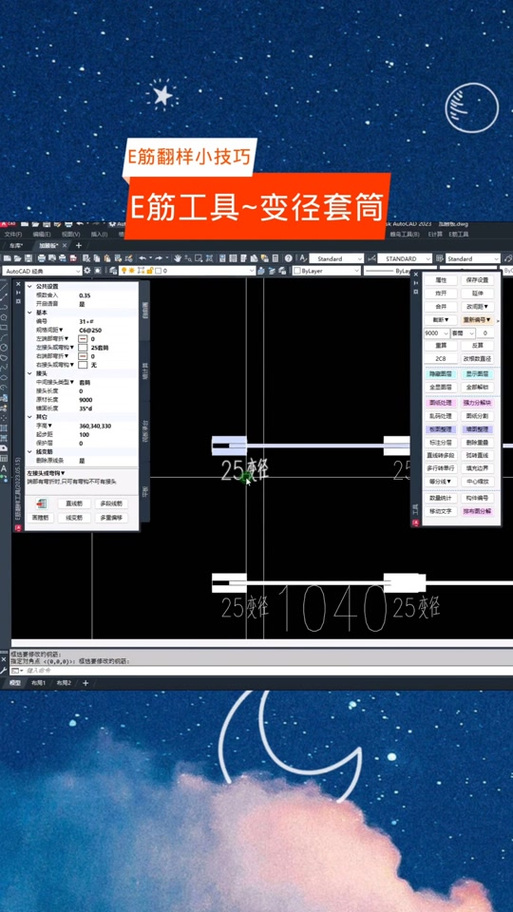Click the palette properties icon on the left palette

click(x=18, y=301)
